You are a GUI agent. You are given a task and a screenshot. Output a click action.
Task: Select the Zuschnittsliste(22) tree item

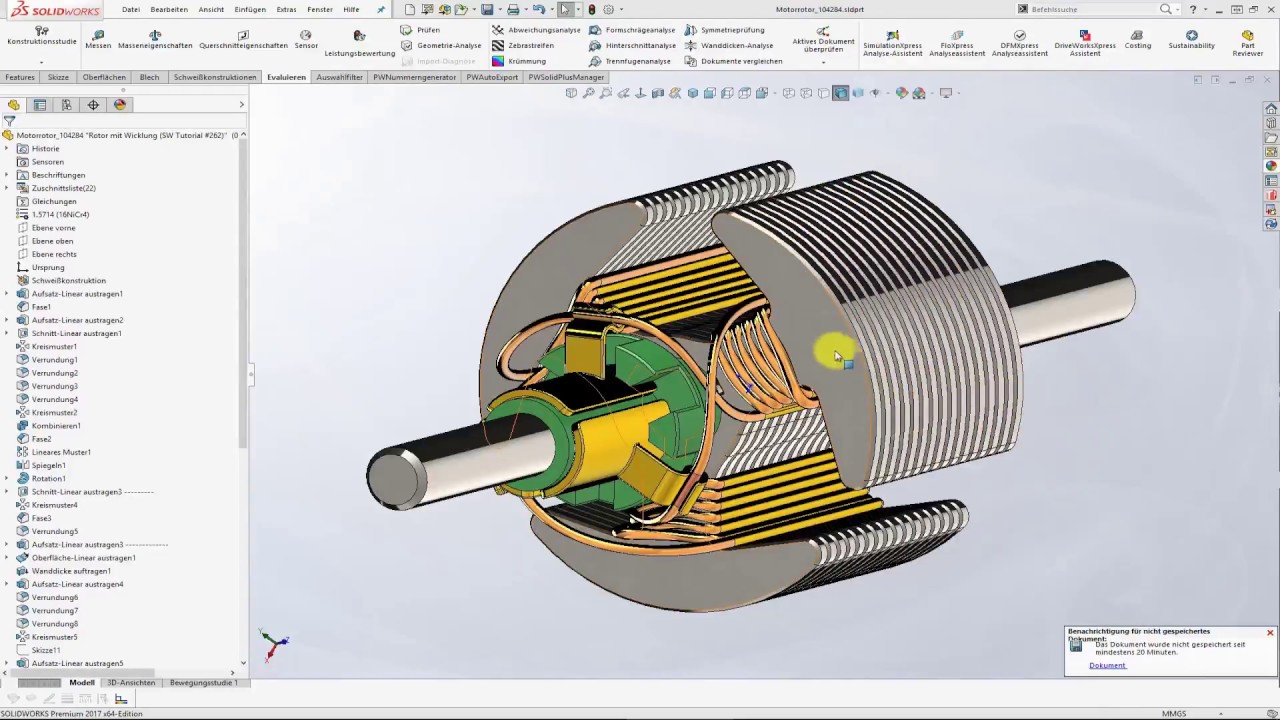tap(61, 188)
